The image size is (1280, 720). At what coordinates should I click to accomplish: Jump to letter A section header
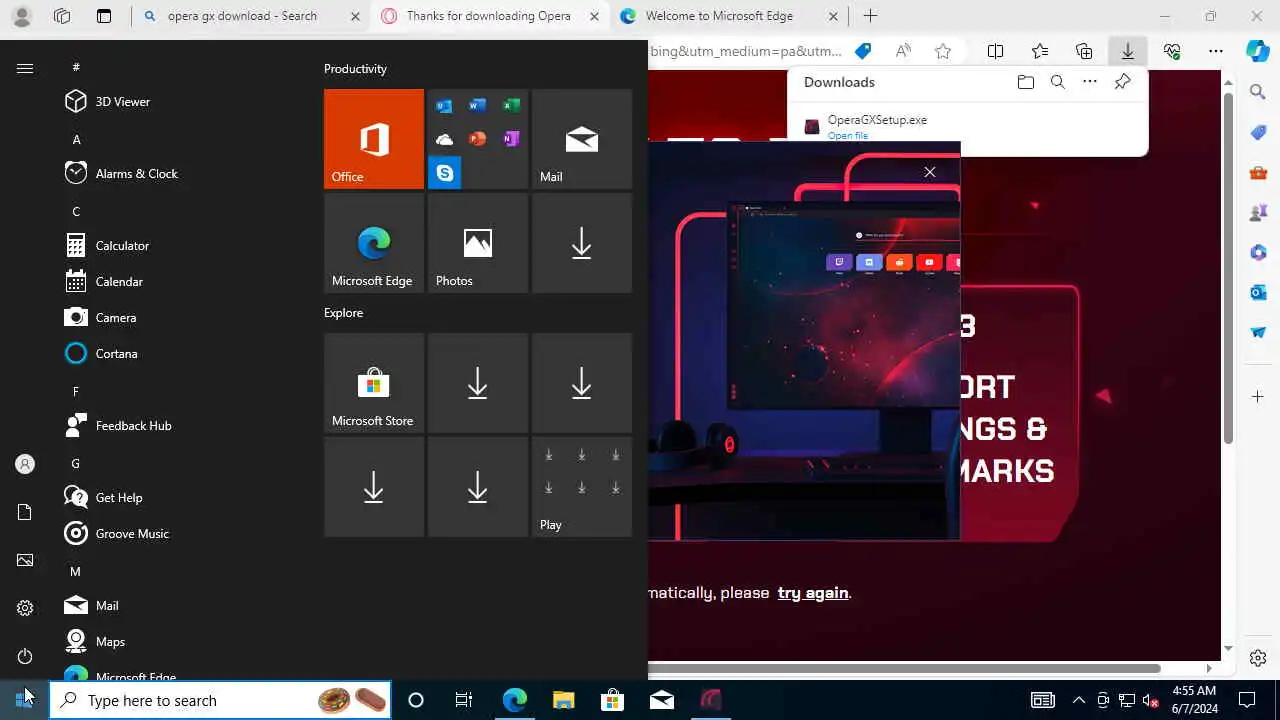pos(76,139)
